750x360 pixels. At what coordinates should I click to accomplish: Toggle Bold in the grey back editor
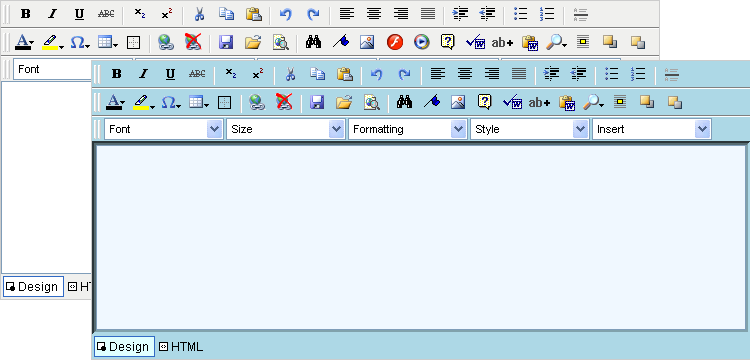coord(25,14)
